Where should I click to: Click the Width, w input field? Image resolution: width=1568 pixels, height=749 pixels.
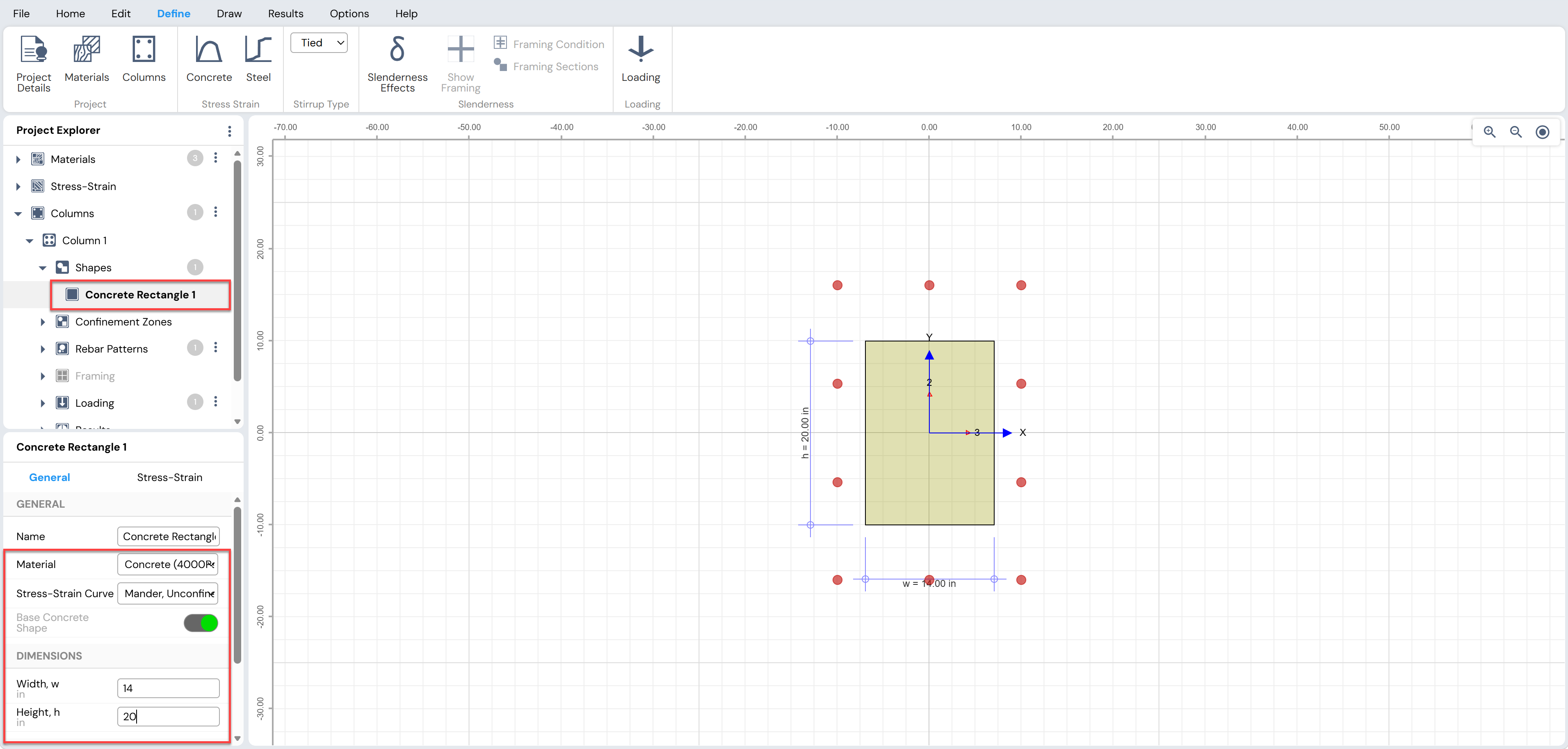coord(168,688)
